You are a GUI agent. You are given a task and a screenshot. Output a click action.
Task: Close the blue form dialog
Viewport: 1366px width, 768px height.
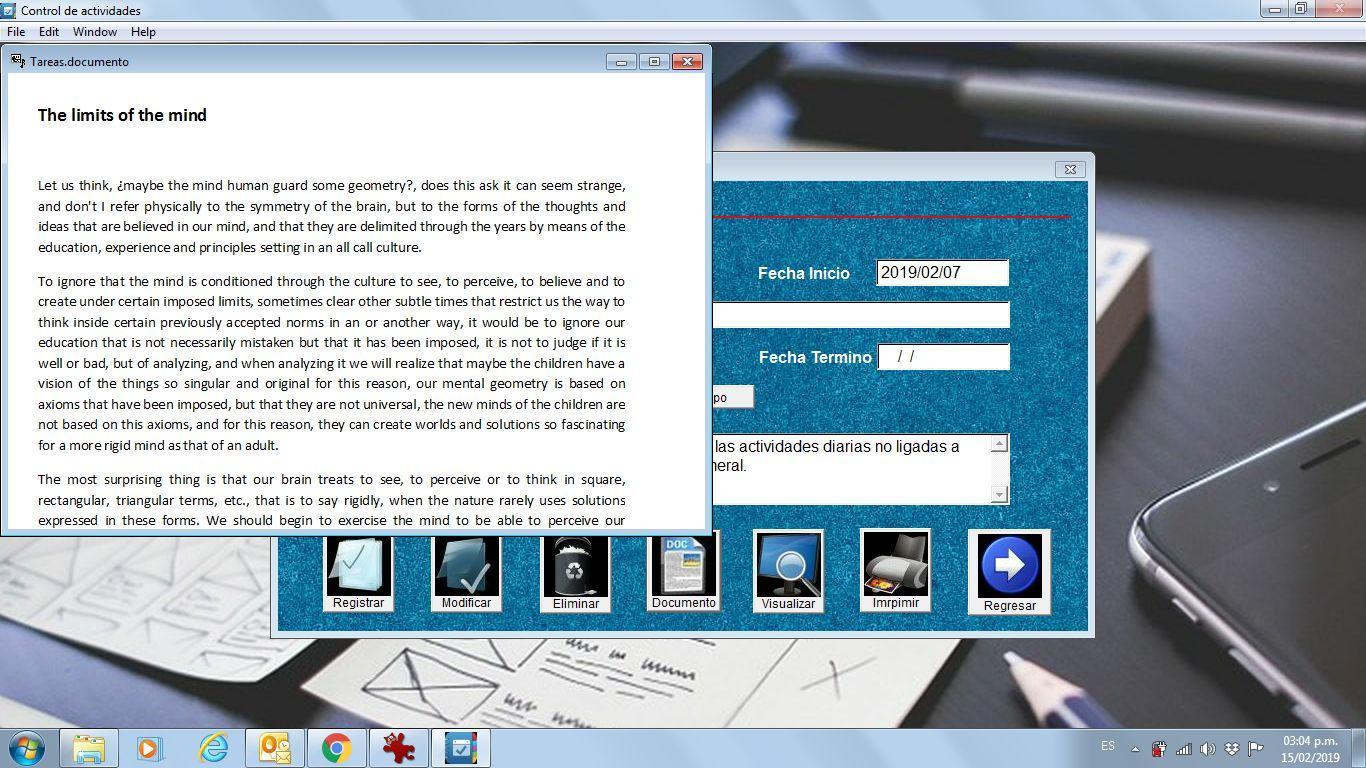(1070, 169)
